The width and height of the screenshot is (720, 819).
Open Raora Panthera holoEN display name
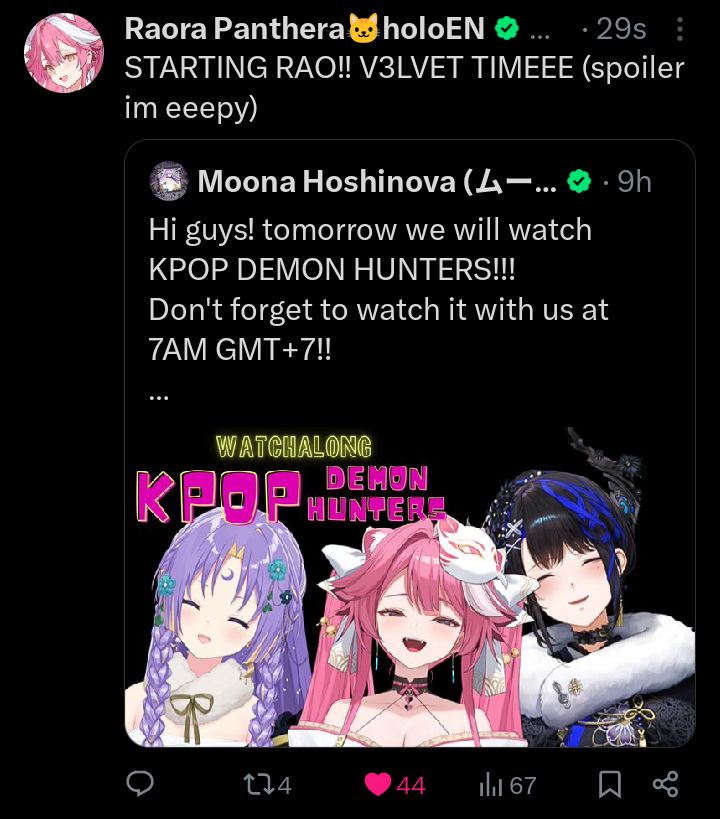305,29
